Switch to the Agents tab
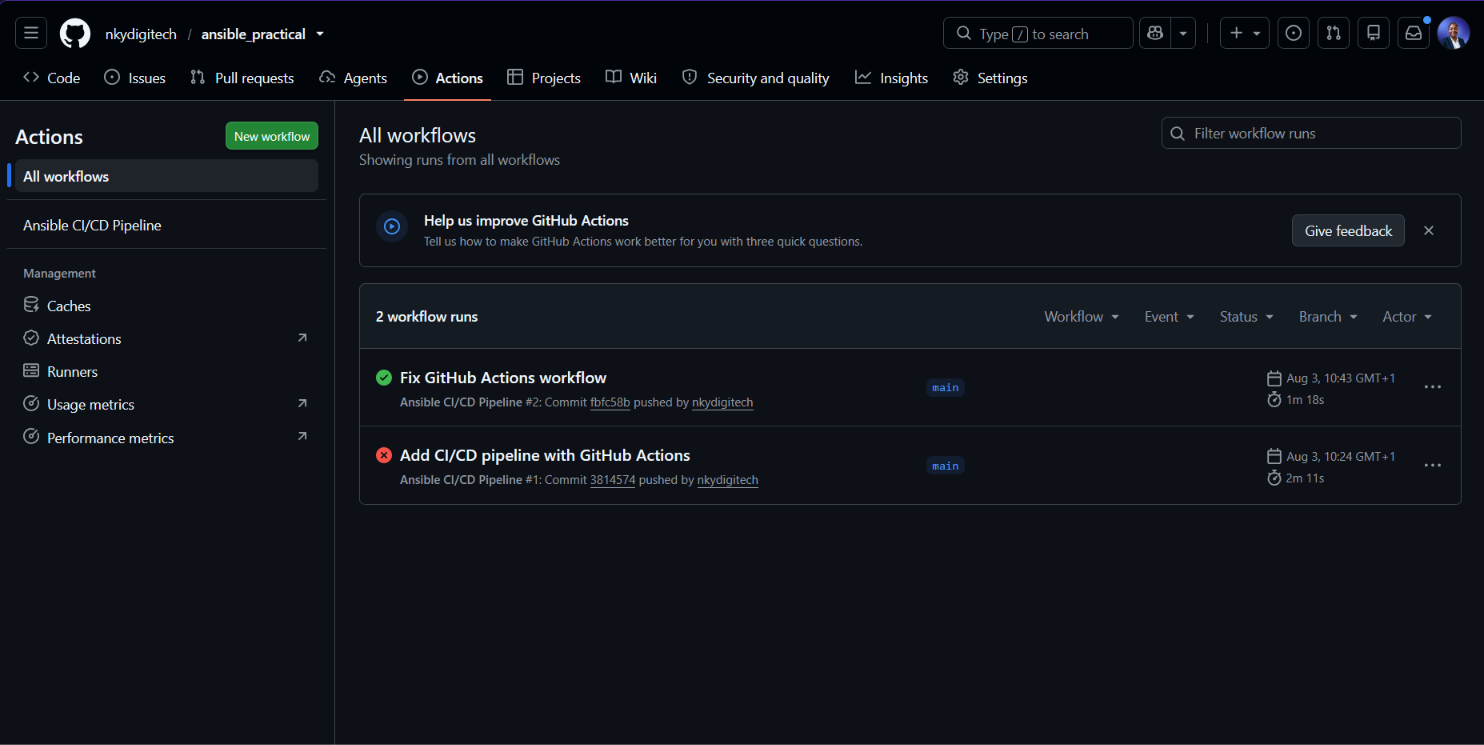This screenshot has width=1484, height=745. 353,78
